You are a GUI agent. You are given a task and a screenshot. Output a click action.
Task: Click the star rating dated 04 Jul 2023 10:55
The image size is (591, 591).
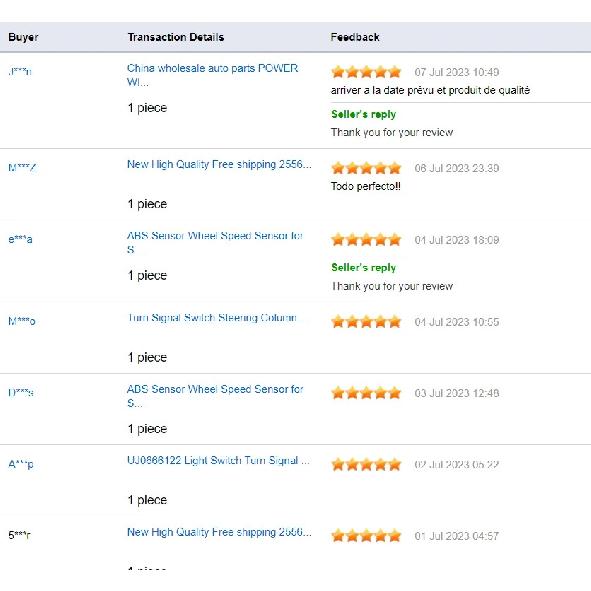[366, 322]
